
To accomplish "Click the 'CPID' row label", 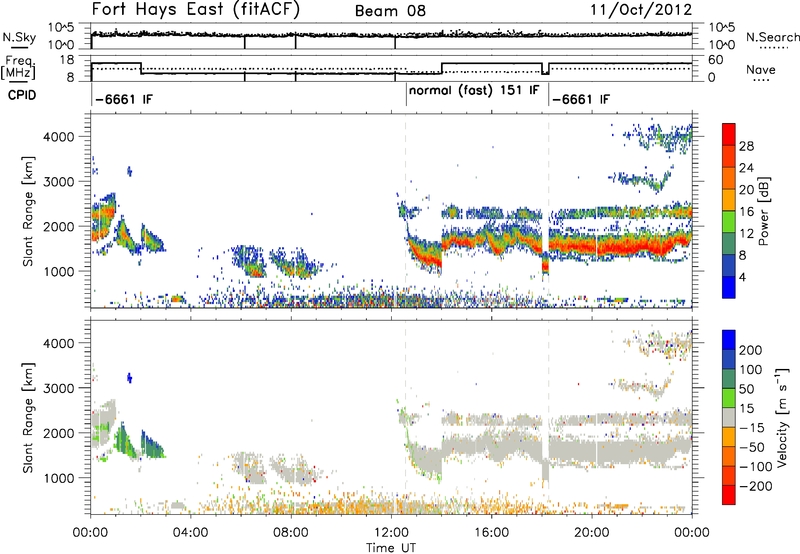I will (x=22, y=95).
